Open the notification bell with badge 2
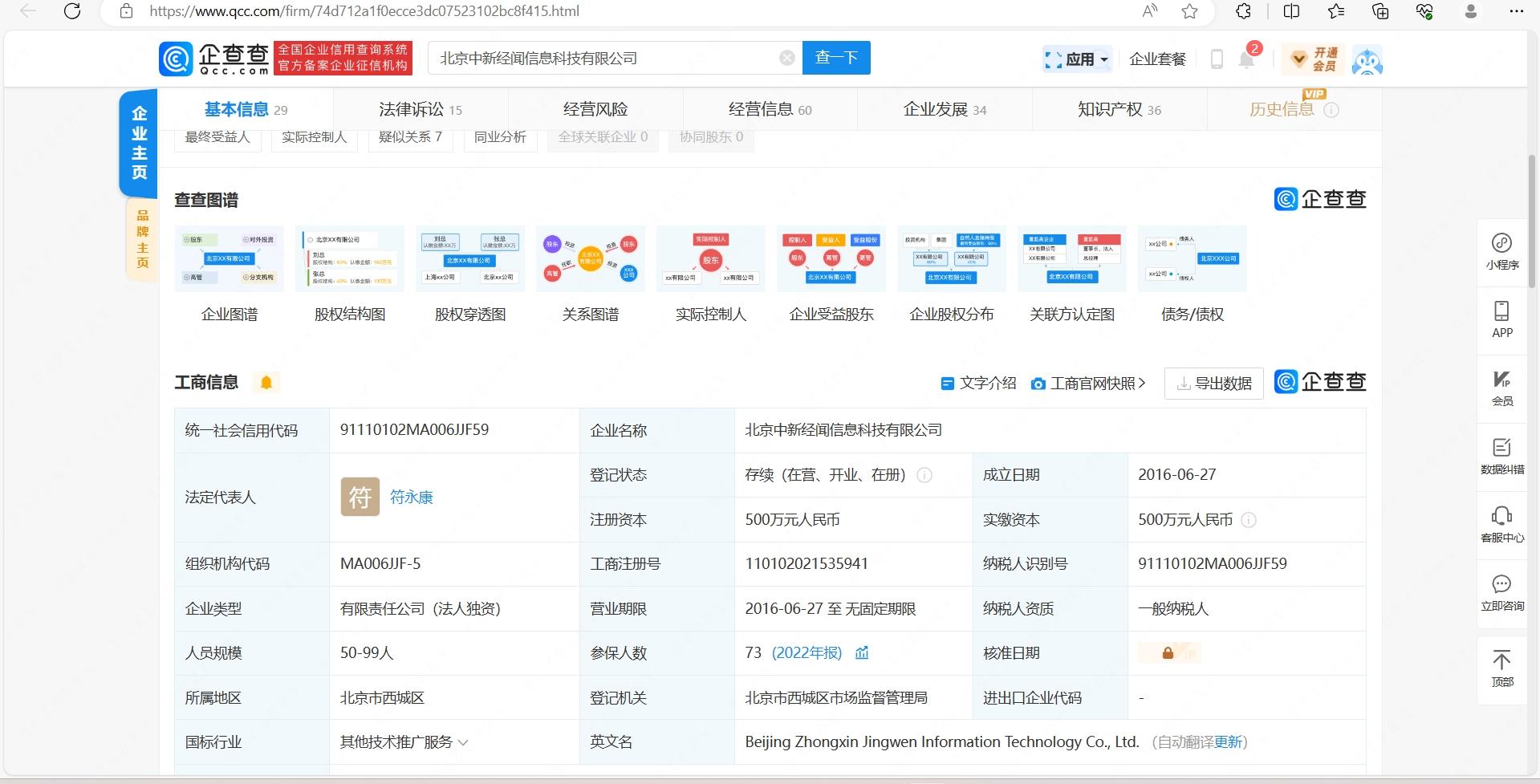The height and width of the screenshot is (784, 1540). tap(1248, 58)
